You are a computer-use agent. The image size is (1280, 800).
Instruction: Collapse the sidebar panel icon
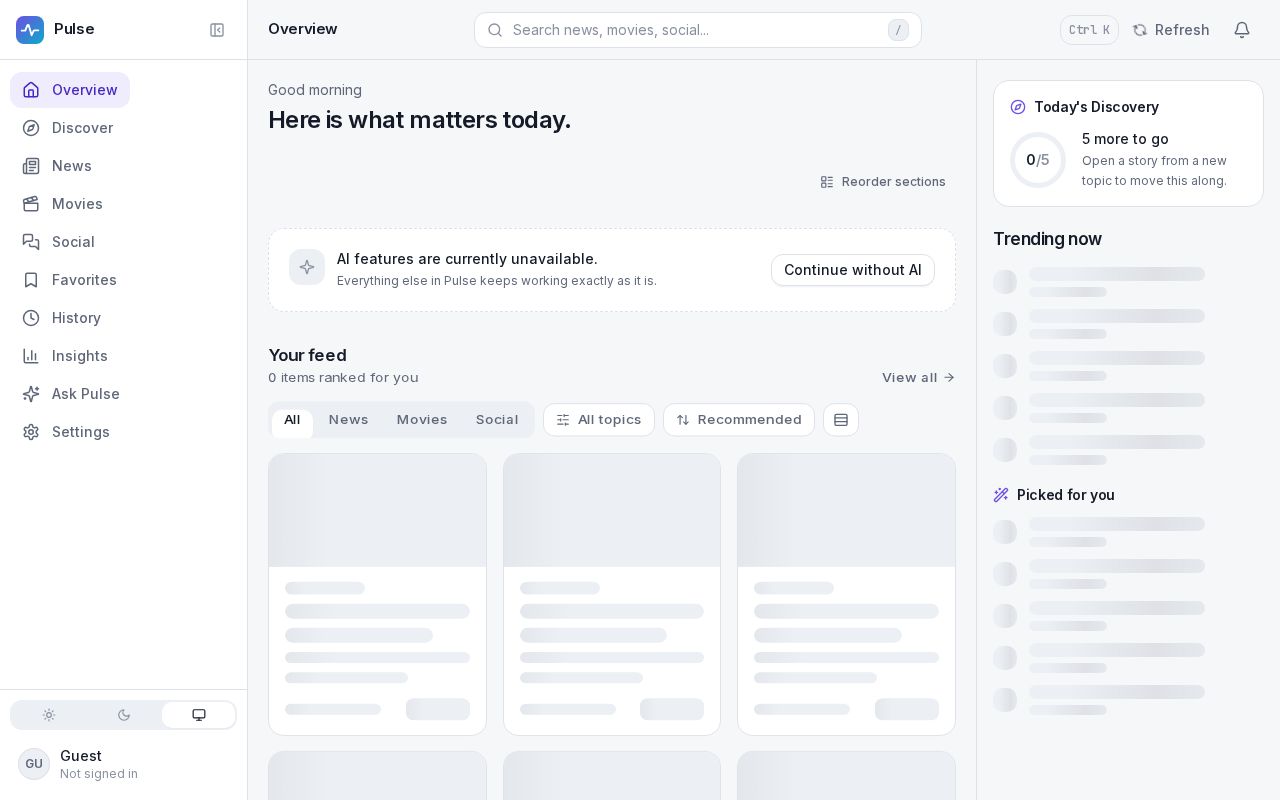[217, 30]
